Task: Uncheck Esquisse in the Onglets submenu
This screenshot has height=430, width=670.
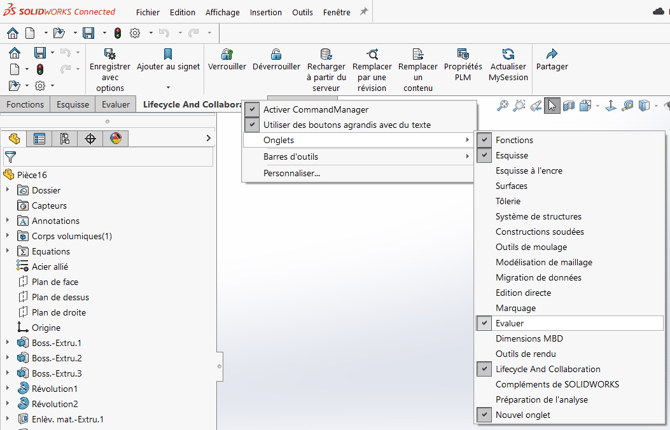Action: (x=484, y=155)
